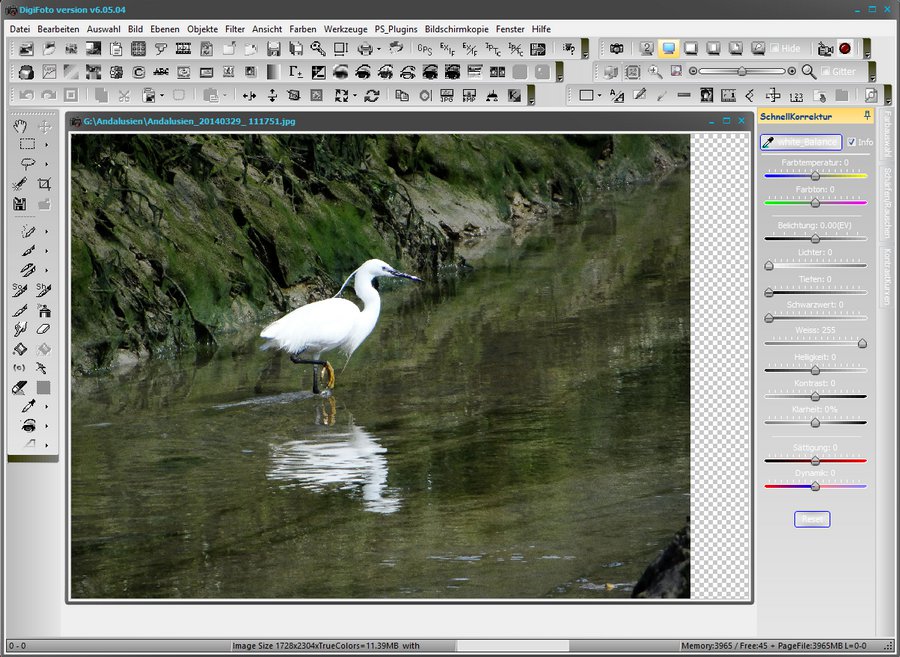Image resolution: width=900 pixels, height=657 pixels.
Task: Click the copyright symbol toolbar icon
Action: coord(139,72)
